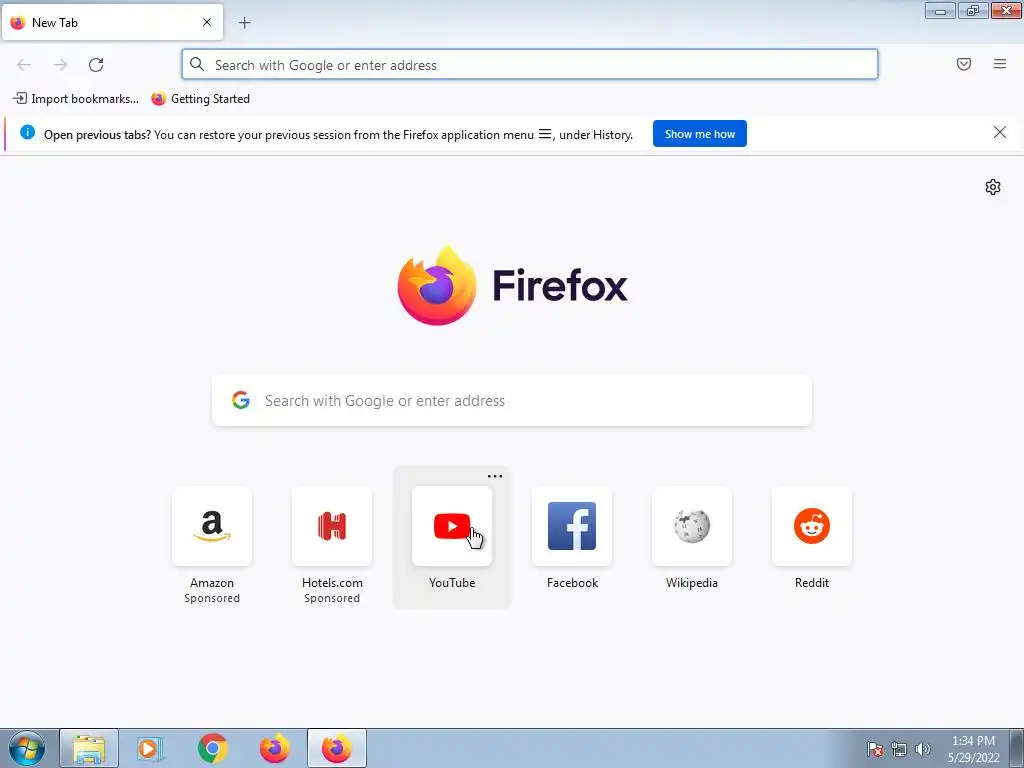
Task: Open the Windows Start menu
Action: tap(27, 748)
